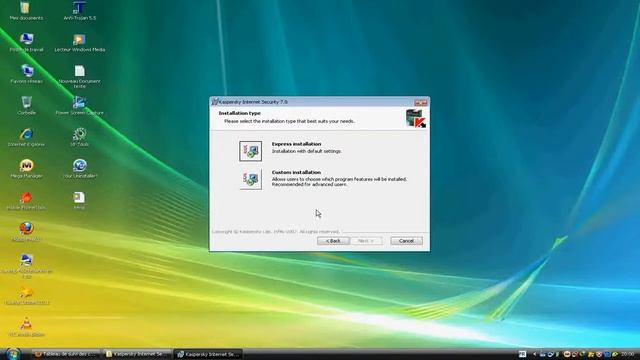Screen dimensions: 640x360
Task: Launch Power Screen Capture shortcut
Action: pyautogui.click(x=80, y=105)
